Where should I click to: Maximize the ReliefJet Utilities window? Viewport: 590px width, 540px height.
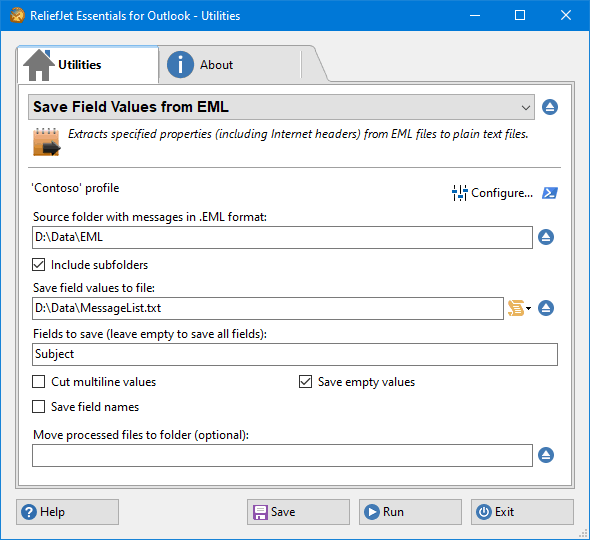[x=520, y=15]
